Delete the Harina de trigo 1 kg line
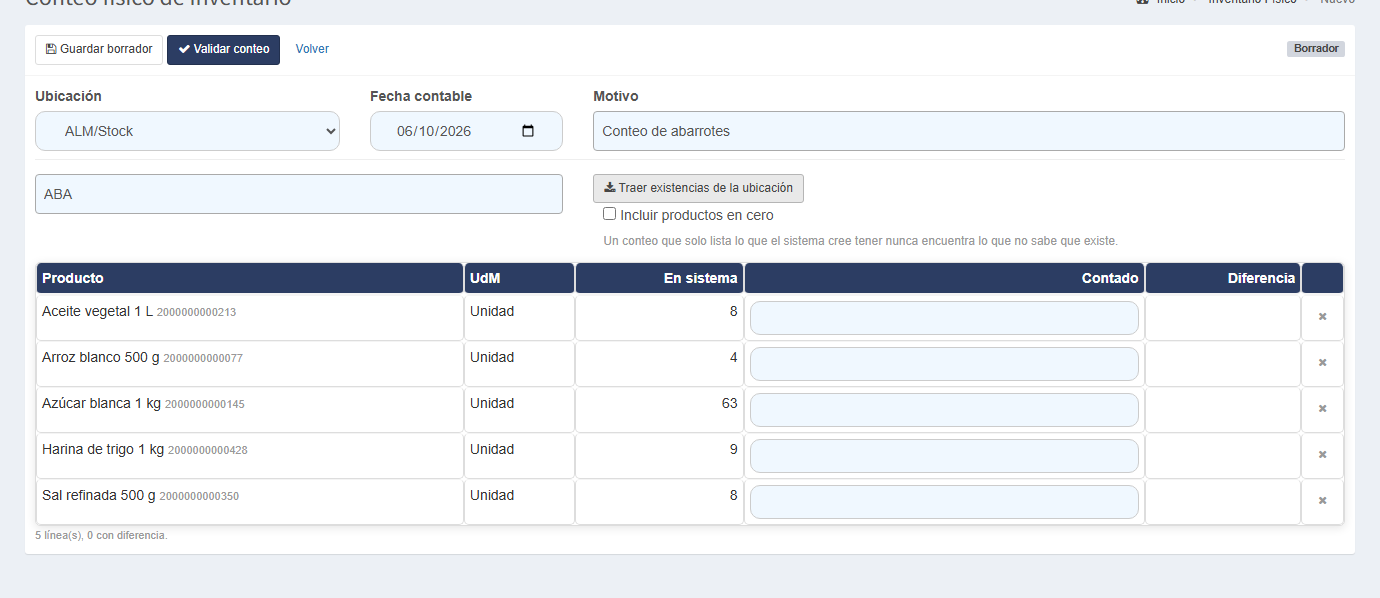The image size is (1380, 598). pyautogui.click(x=1322, y=455)
